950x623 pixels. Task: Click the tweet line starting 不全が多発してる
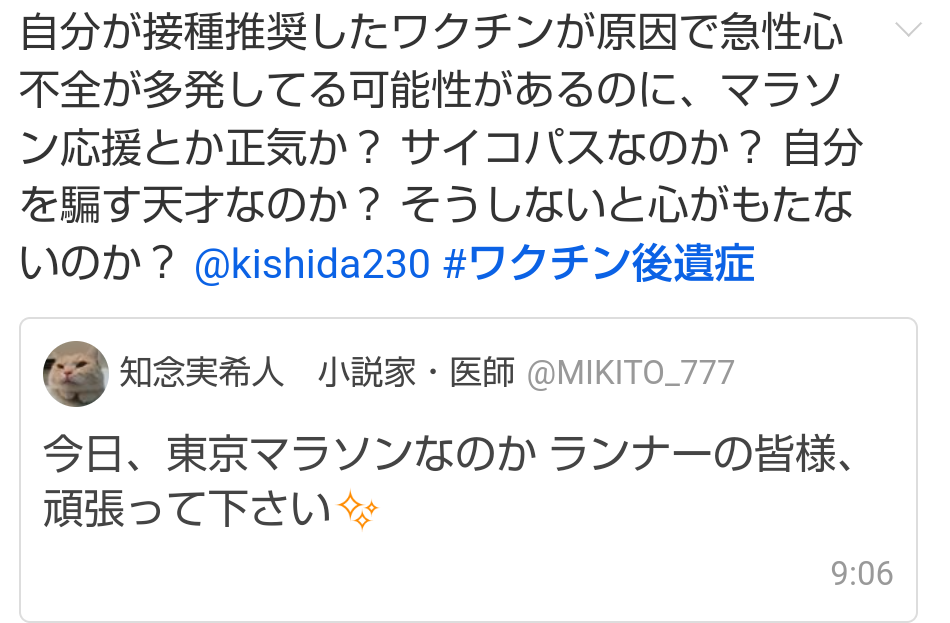pyautogui.click(x=430, y=90)
